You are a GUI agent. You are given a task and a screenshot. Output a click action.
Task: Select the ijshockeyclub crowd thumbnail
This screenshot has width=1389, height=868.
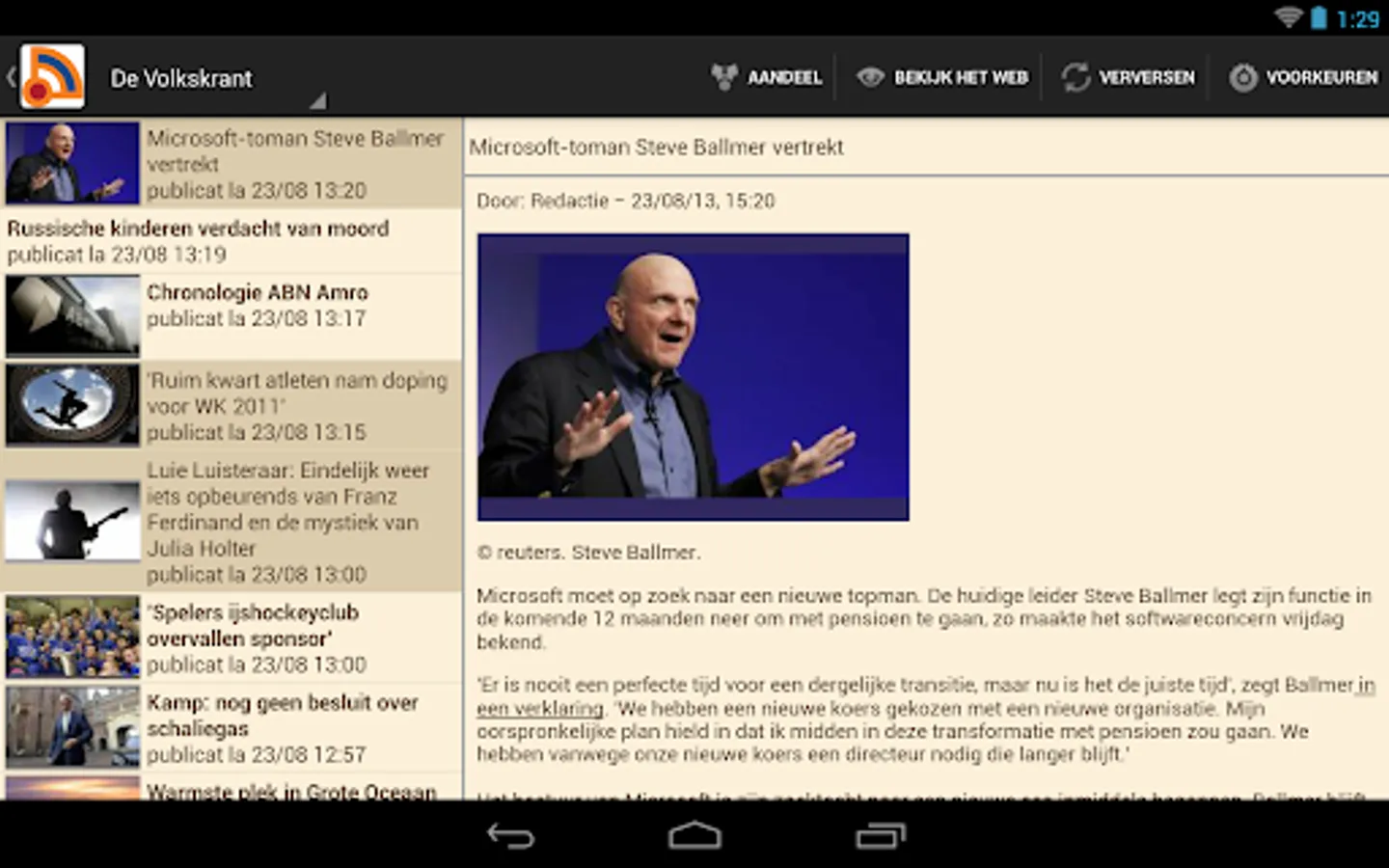72,637
